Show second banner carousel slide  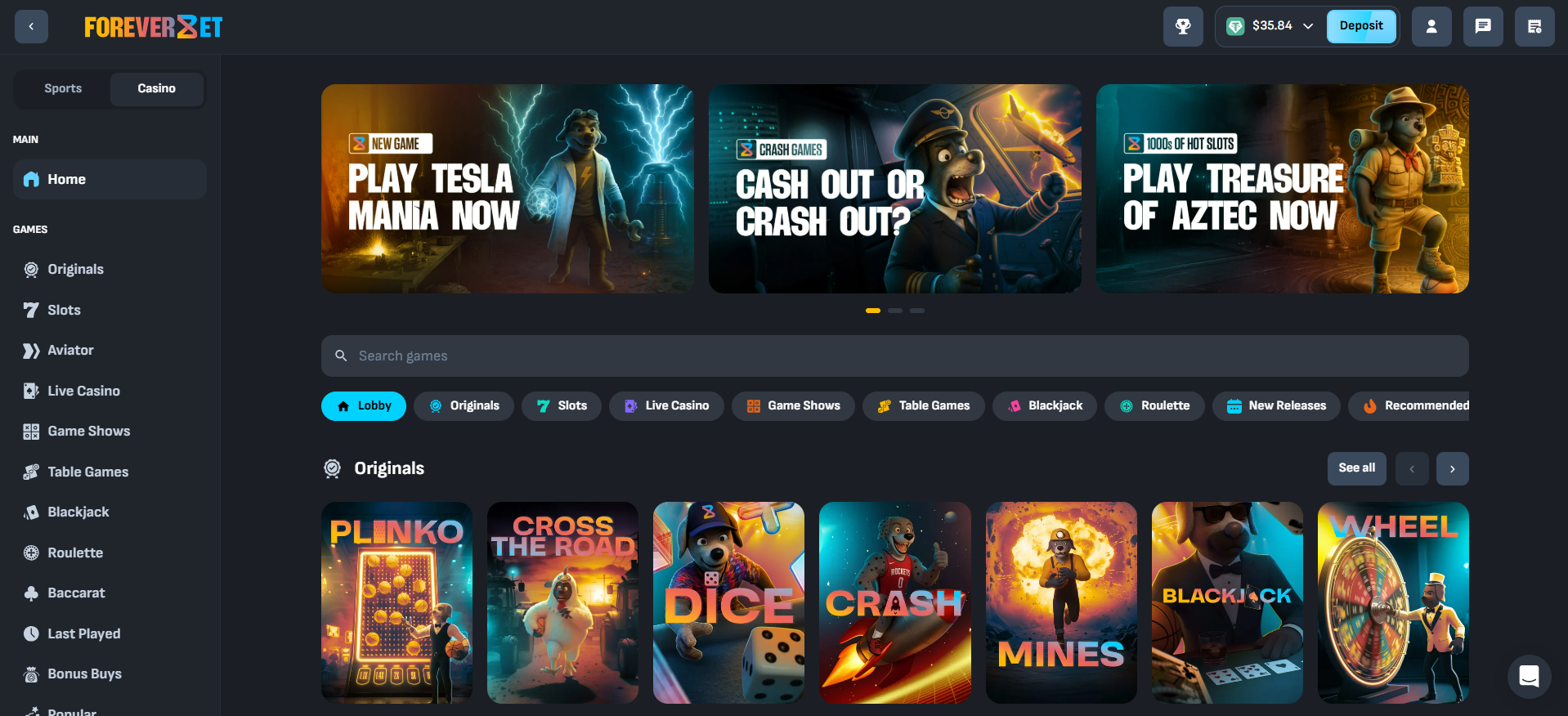click(x=895, y=311)
